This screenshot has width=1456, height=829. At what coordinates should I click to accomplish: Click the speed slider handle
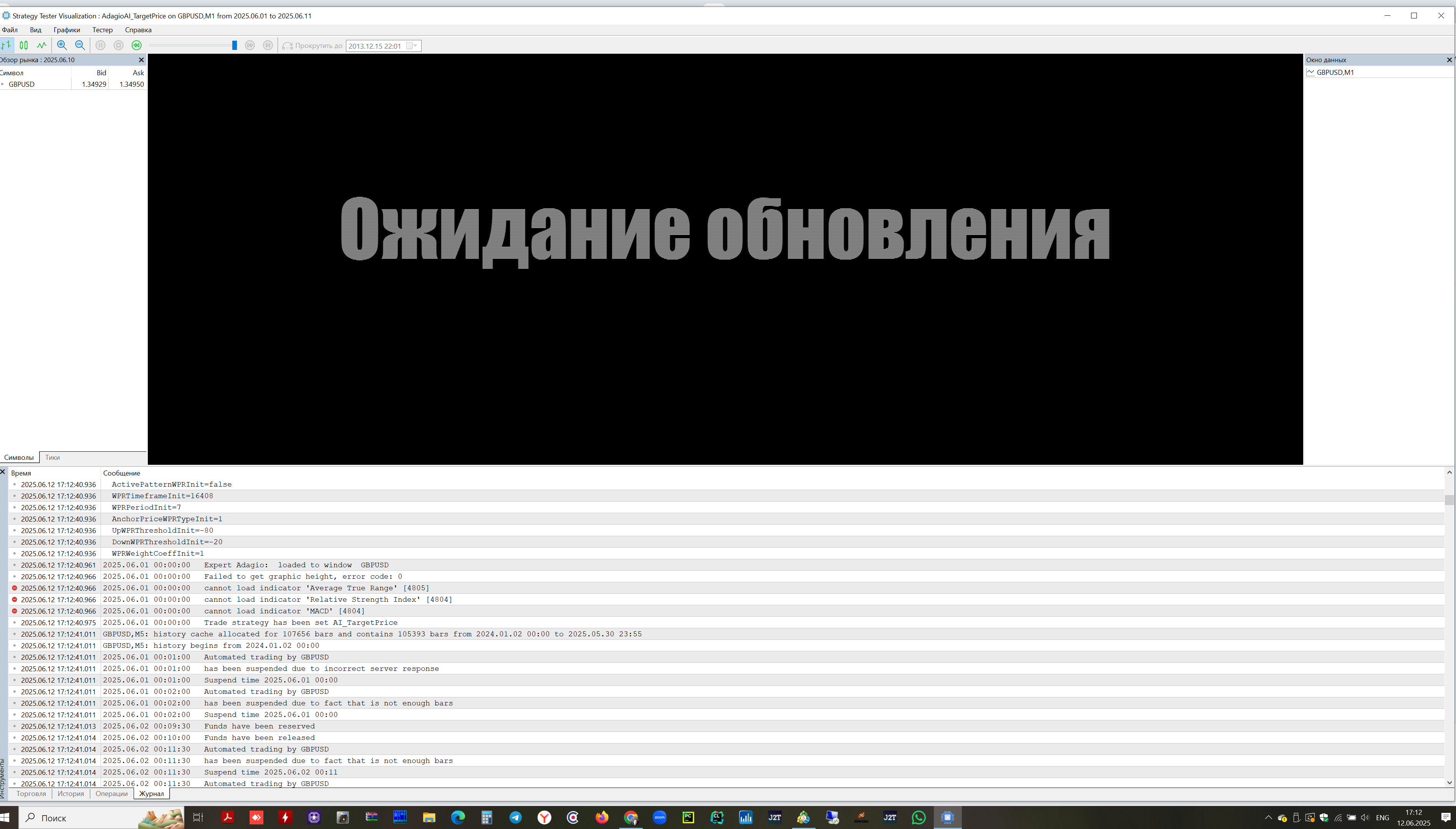click(234, 46)
